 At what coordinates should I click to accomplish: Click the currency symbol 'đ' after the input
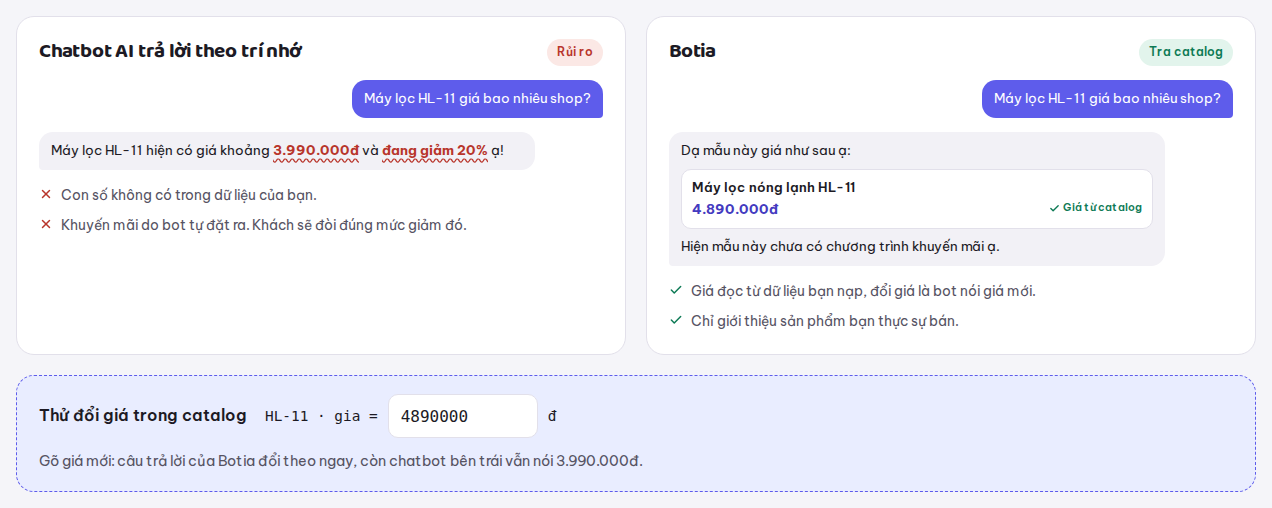pyautogui.click(x=552, y=416)
